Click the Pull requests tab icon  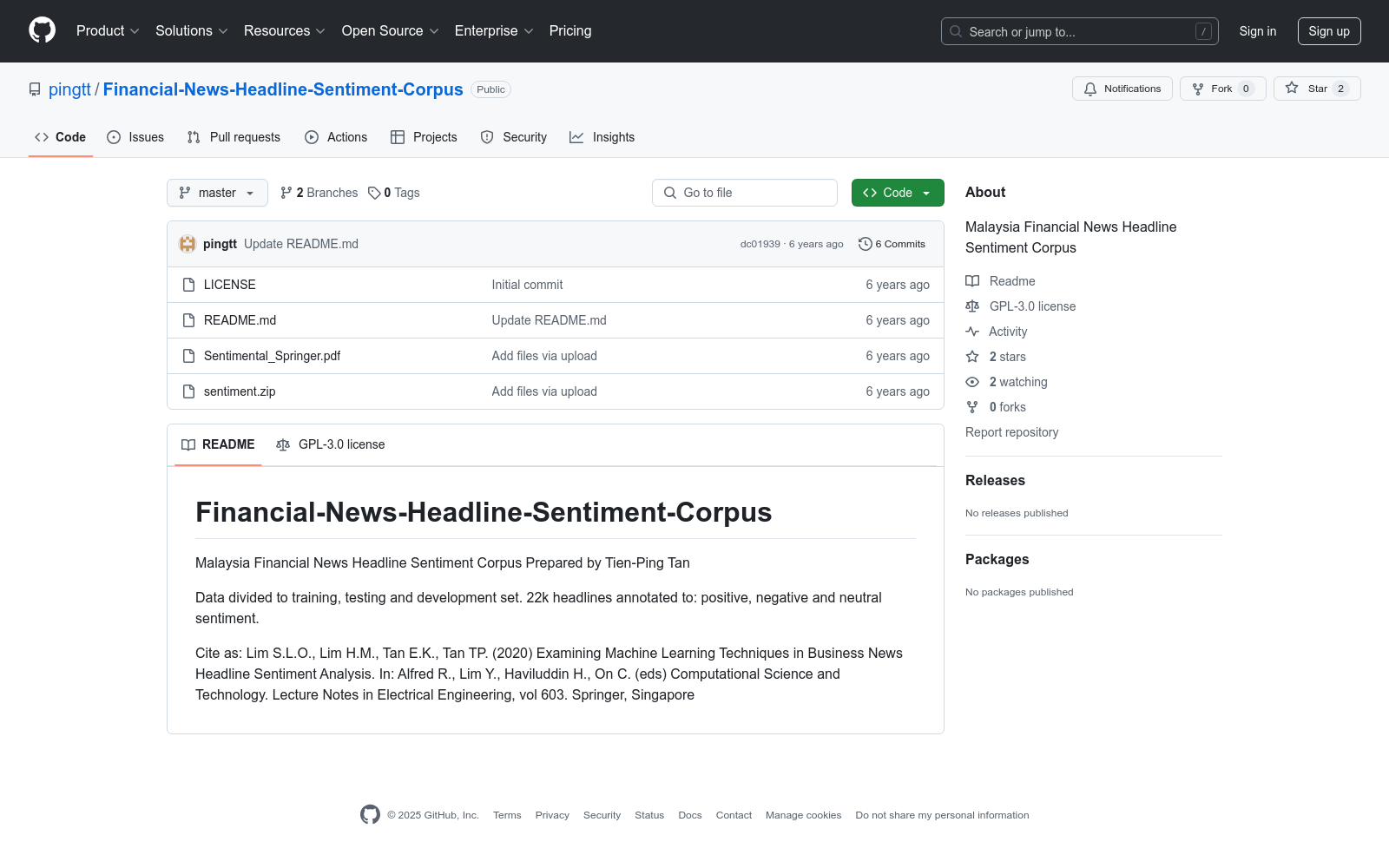click(194, 137)
